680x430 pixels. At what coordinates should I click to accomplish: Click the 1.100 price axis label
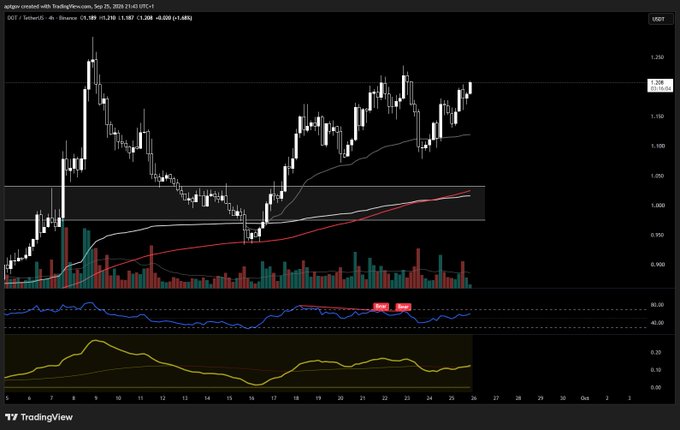[657, 146]
